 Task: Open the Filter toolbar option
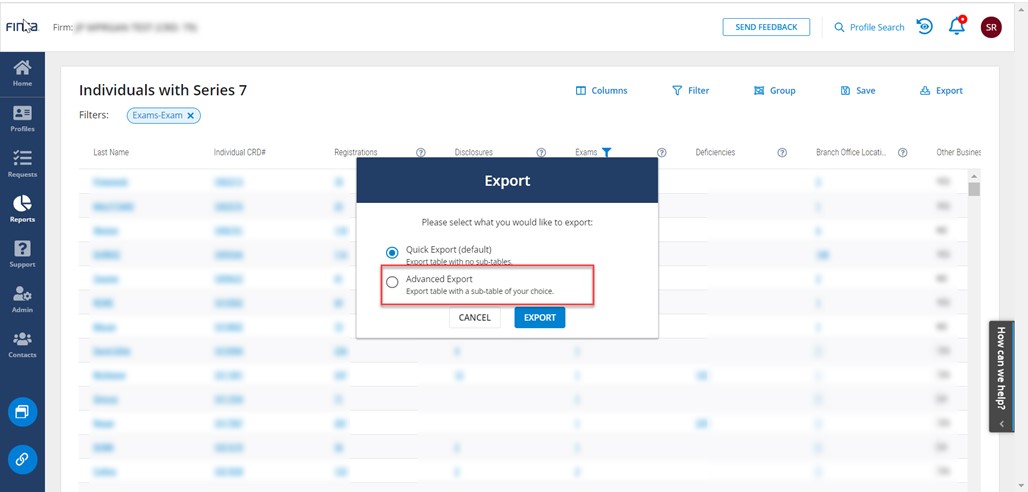(x=690, y=91)
